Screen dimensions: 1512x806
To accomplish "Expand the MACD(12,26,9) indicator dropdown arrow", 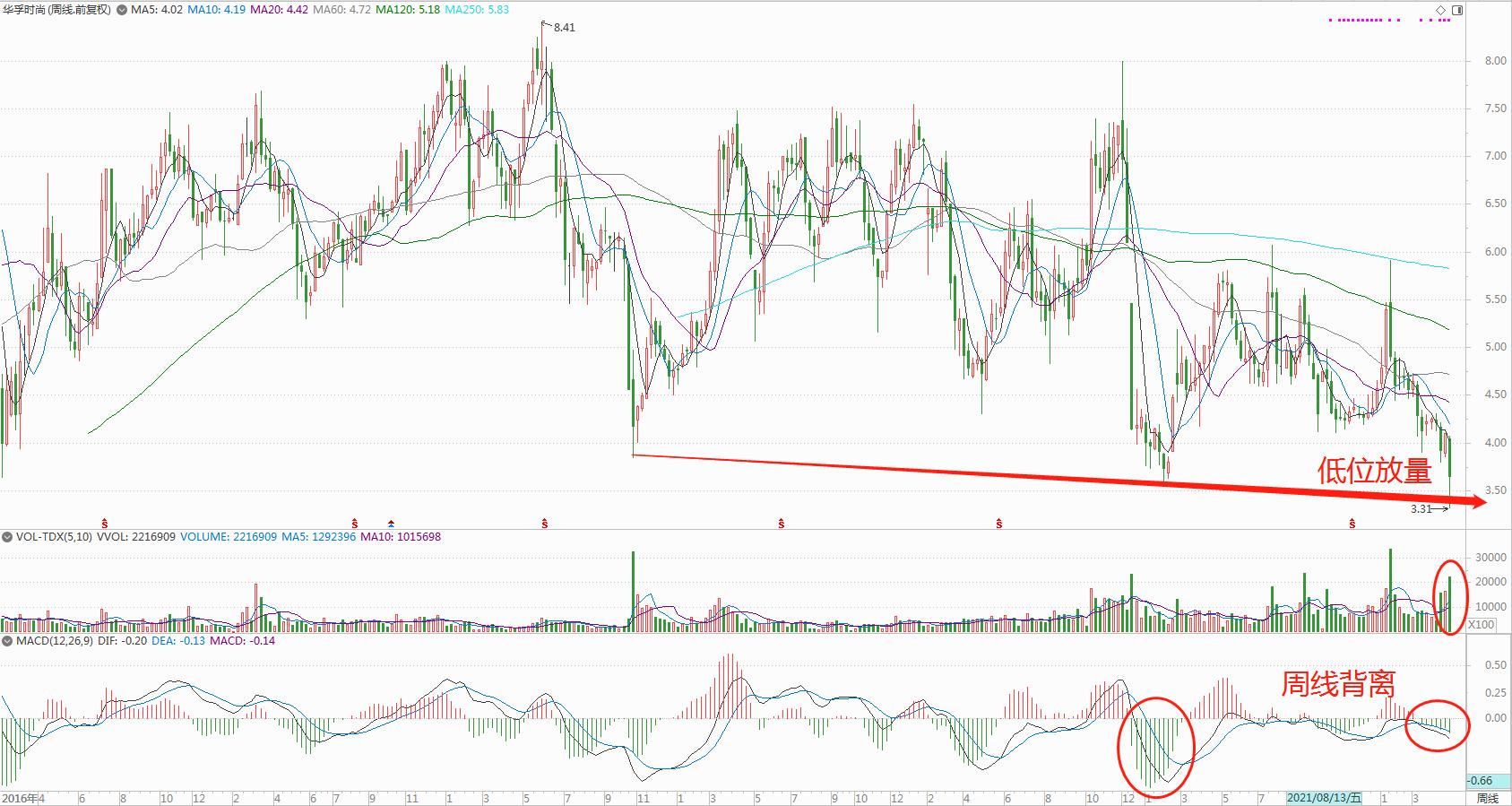I will pyautogui.click(x=7, y=641).
